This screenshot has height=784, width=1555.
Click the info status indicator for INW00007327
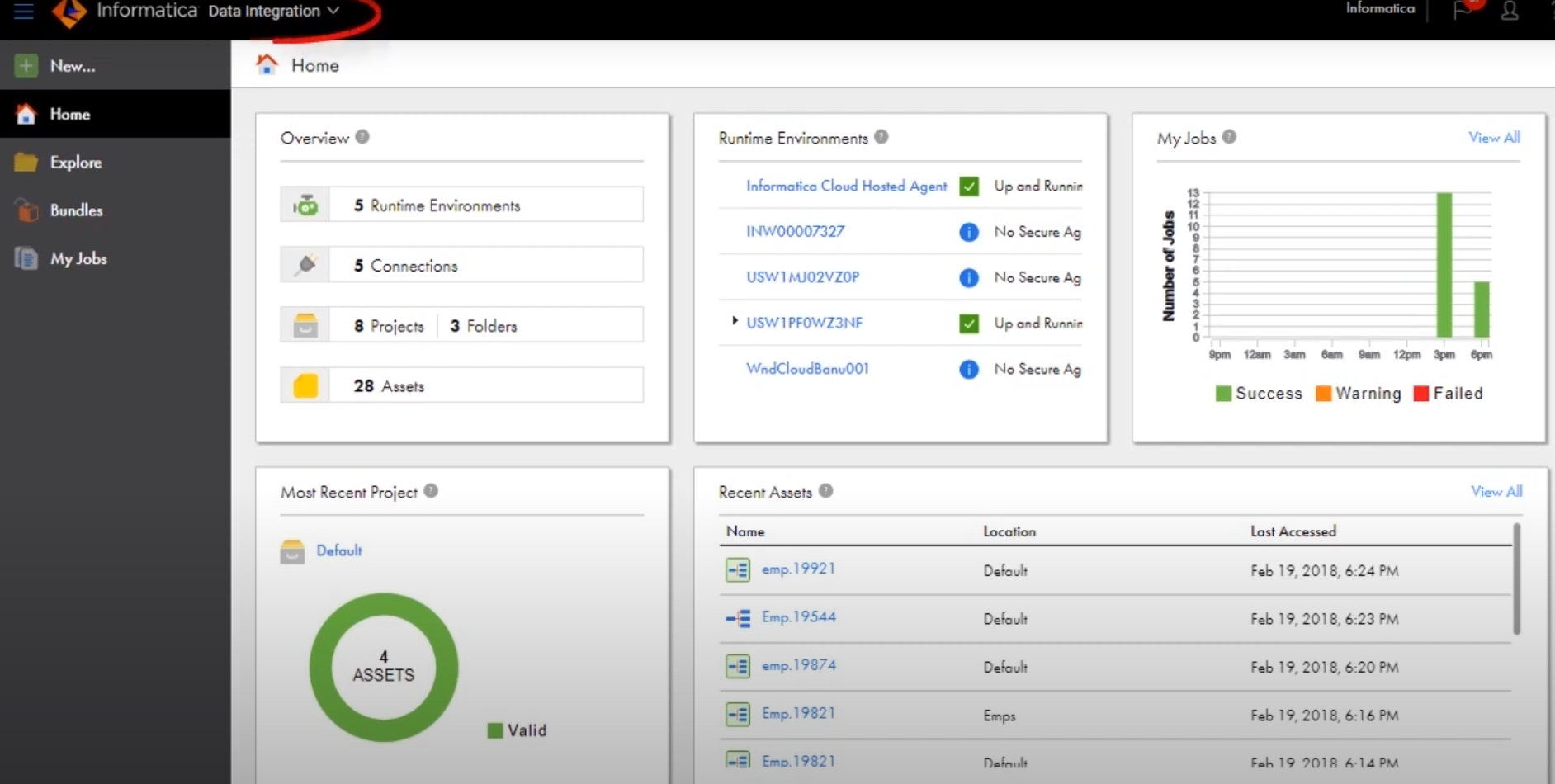click(x=967, y=232)
